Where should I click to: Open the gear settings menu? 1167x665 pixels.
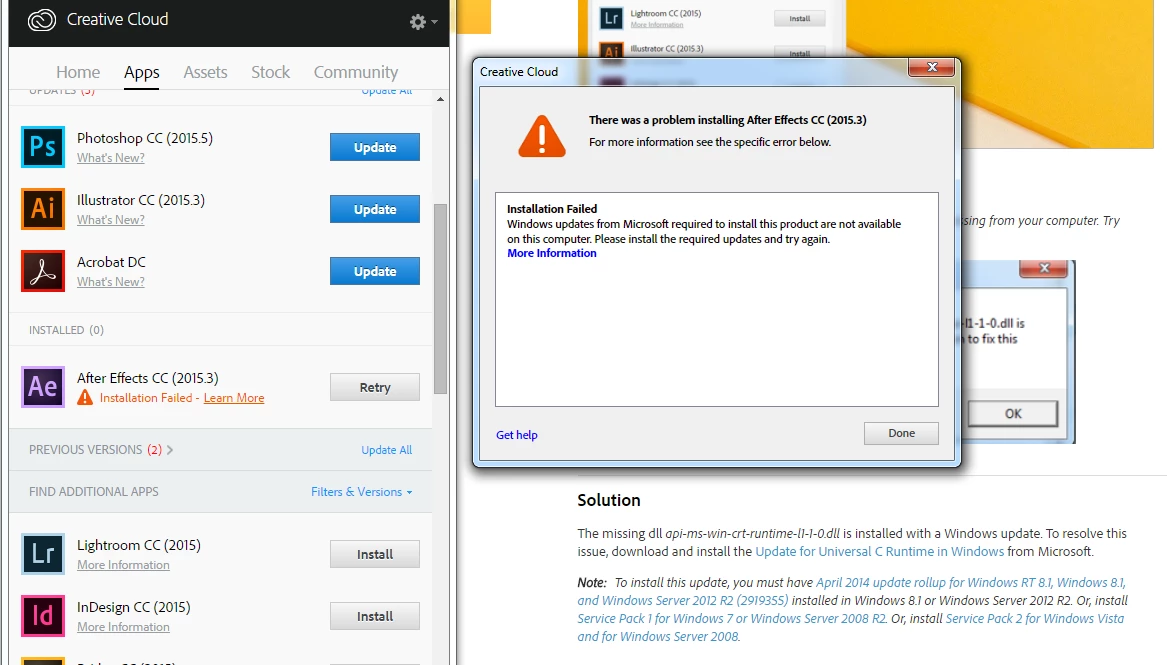423,22
